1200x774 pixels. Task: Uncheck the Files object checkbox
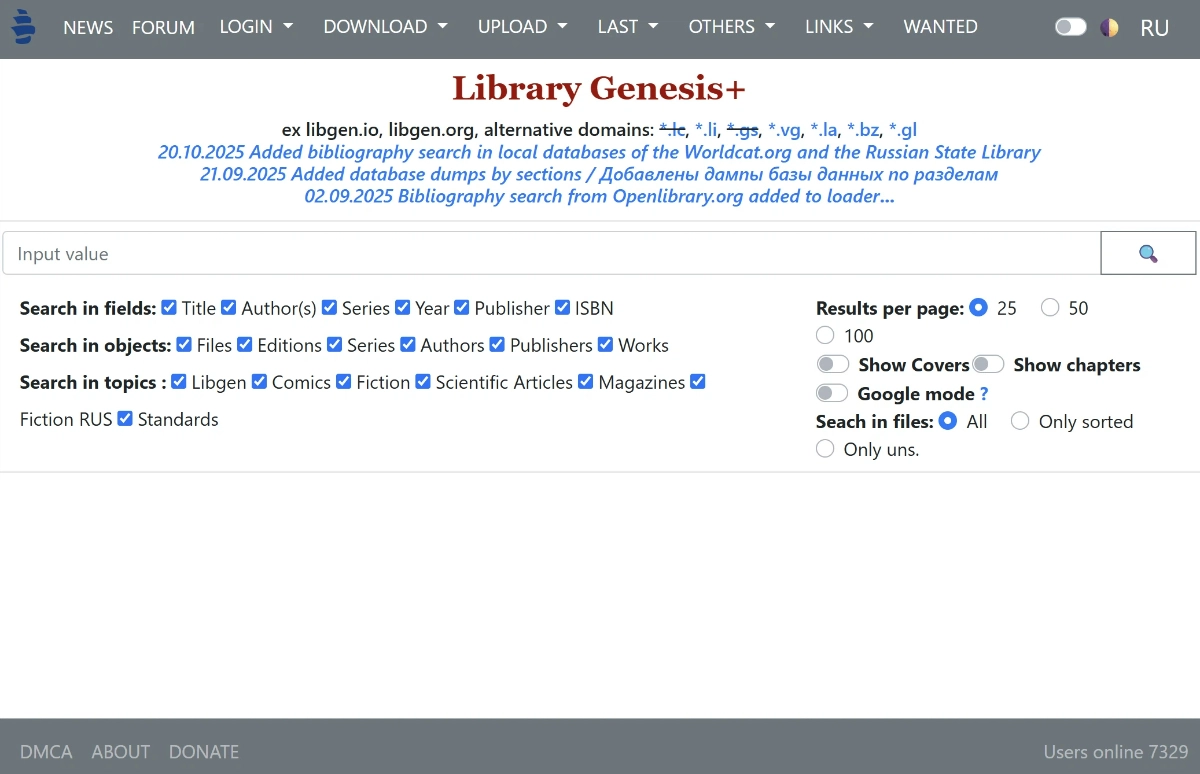coord(184,345)
